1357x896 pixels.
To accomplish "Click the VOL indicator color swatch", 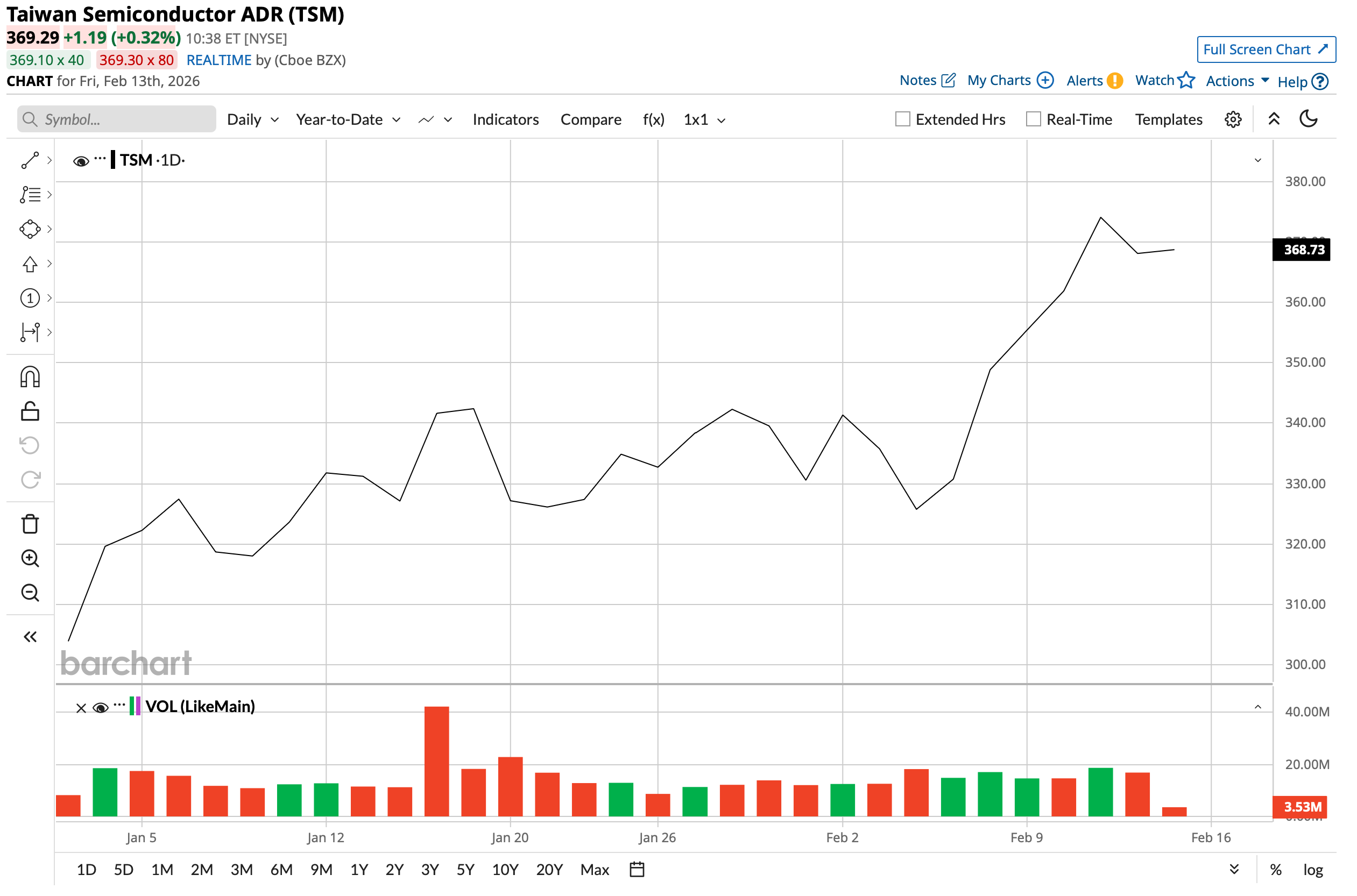I will (x=135, y=706).
